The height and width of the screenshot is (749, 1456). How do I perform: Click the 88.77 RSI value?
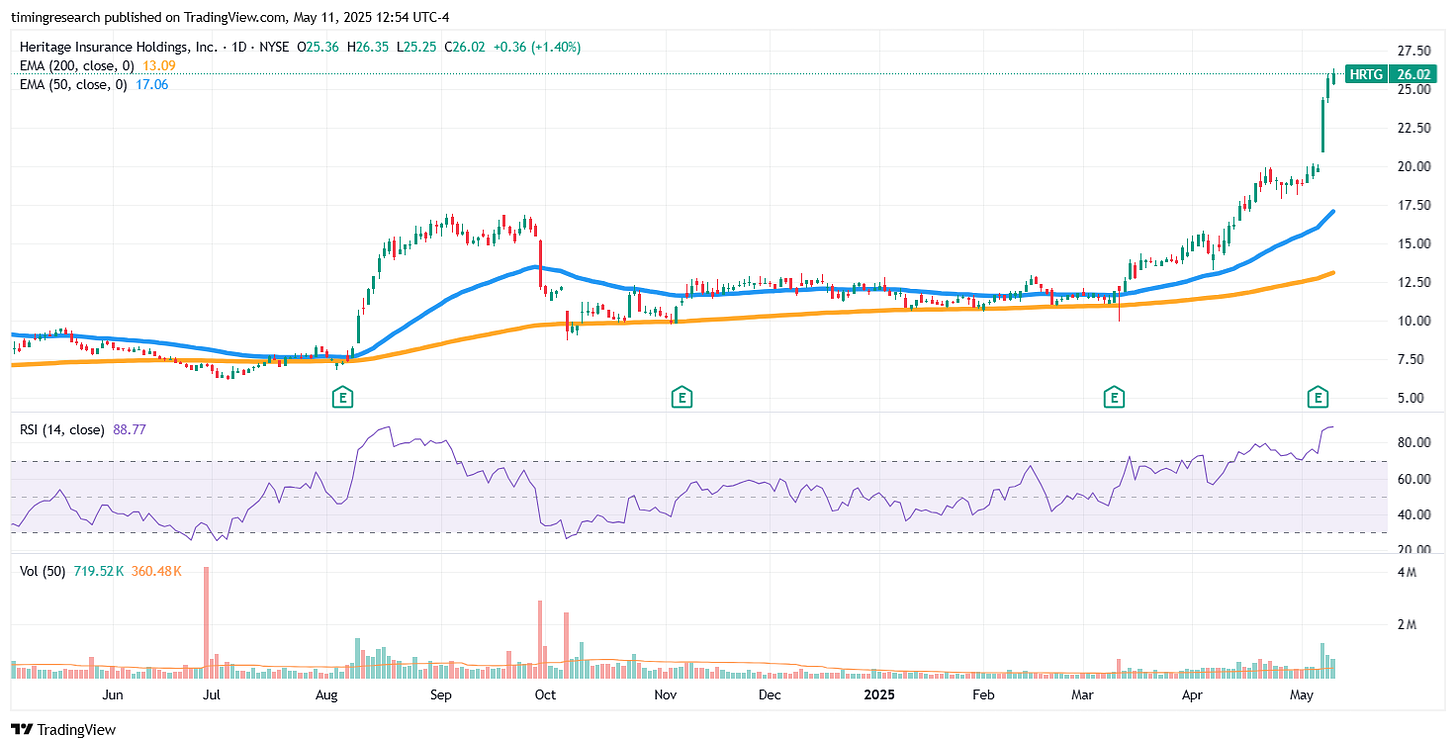(127, 430)
